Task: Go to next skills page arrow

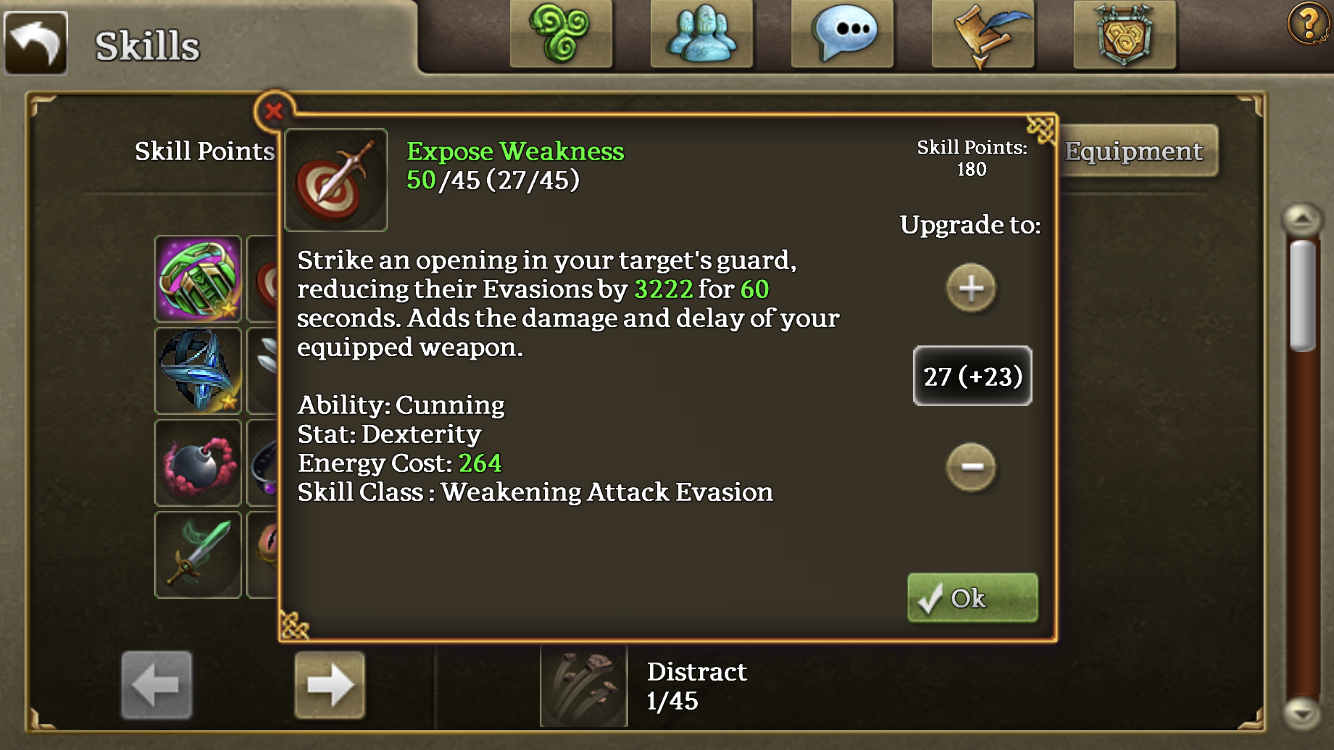Action: click(x=330, y=685)
